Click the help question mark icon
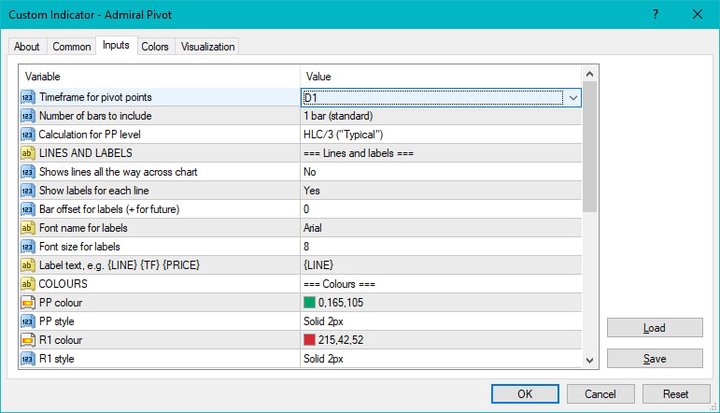Screen dimensions: 720x413 (x=656, y=14)
